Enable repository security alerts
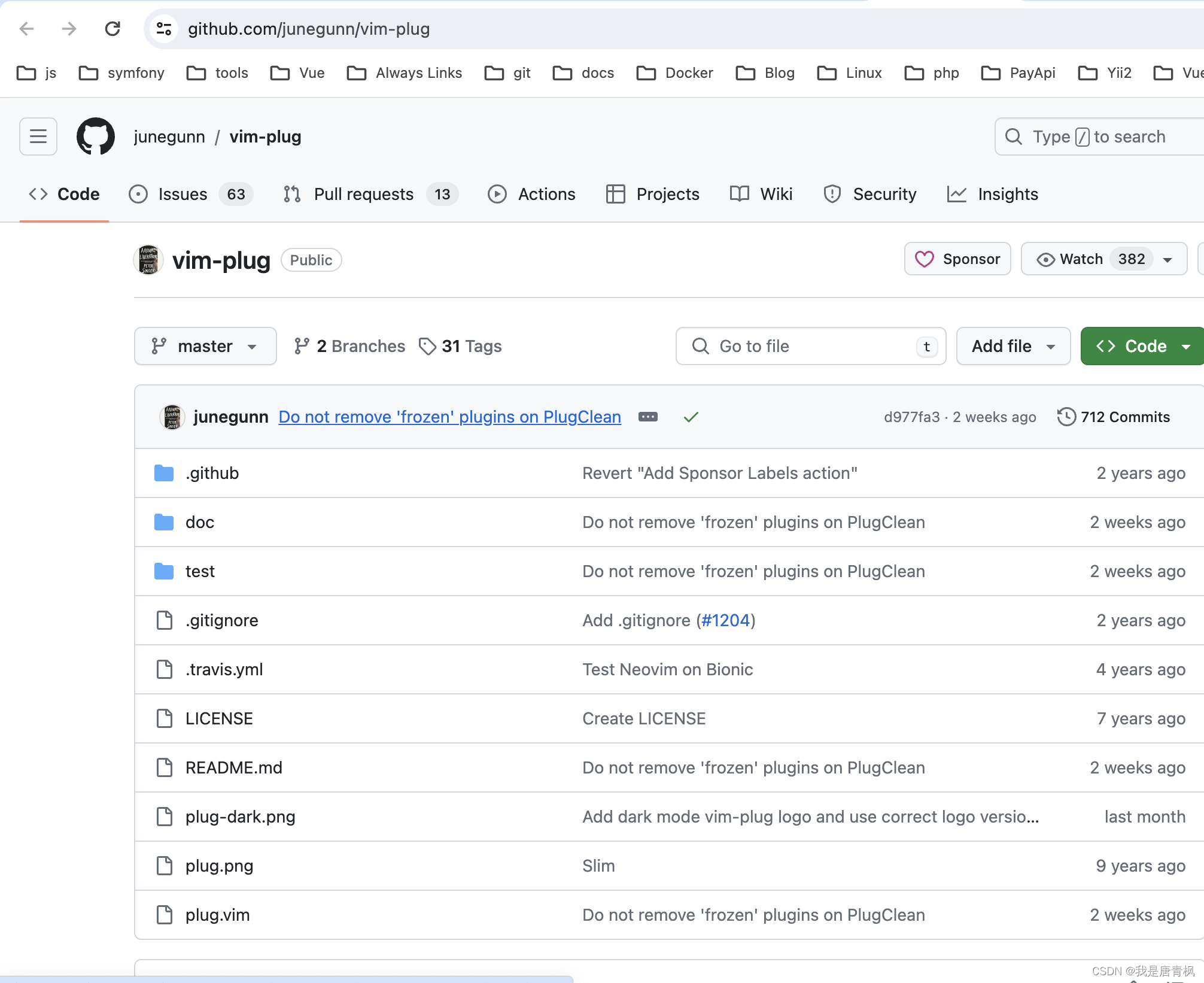The image size is (1204, 983). pyautogui.click(x=884, y=194)
